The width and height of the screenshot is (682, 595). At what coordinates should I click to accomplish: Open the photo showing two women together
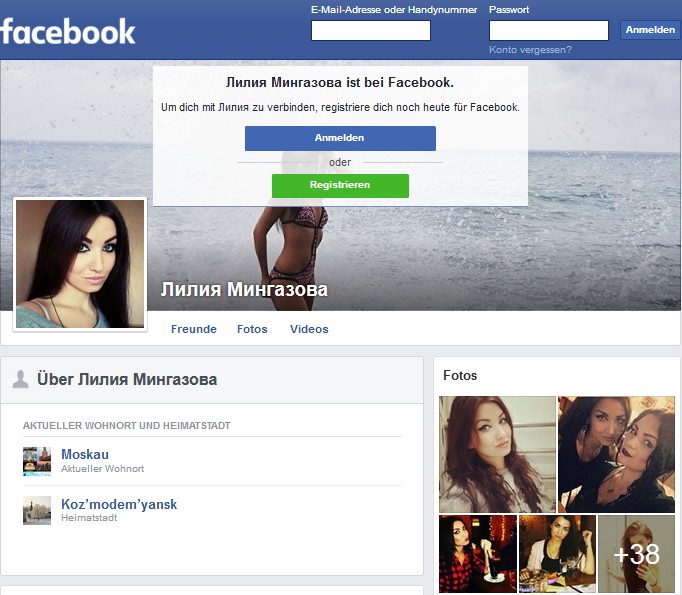pos(616,454)
